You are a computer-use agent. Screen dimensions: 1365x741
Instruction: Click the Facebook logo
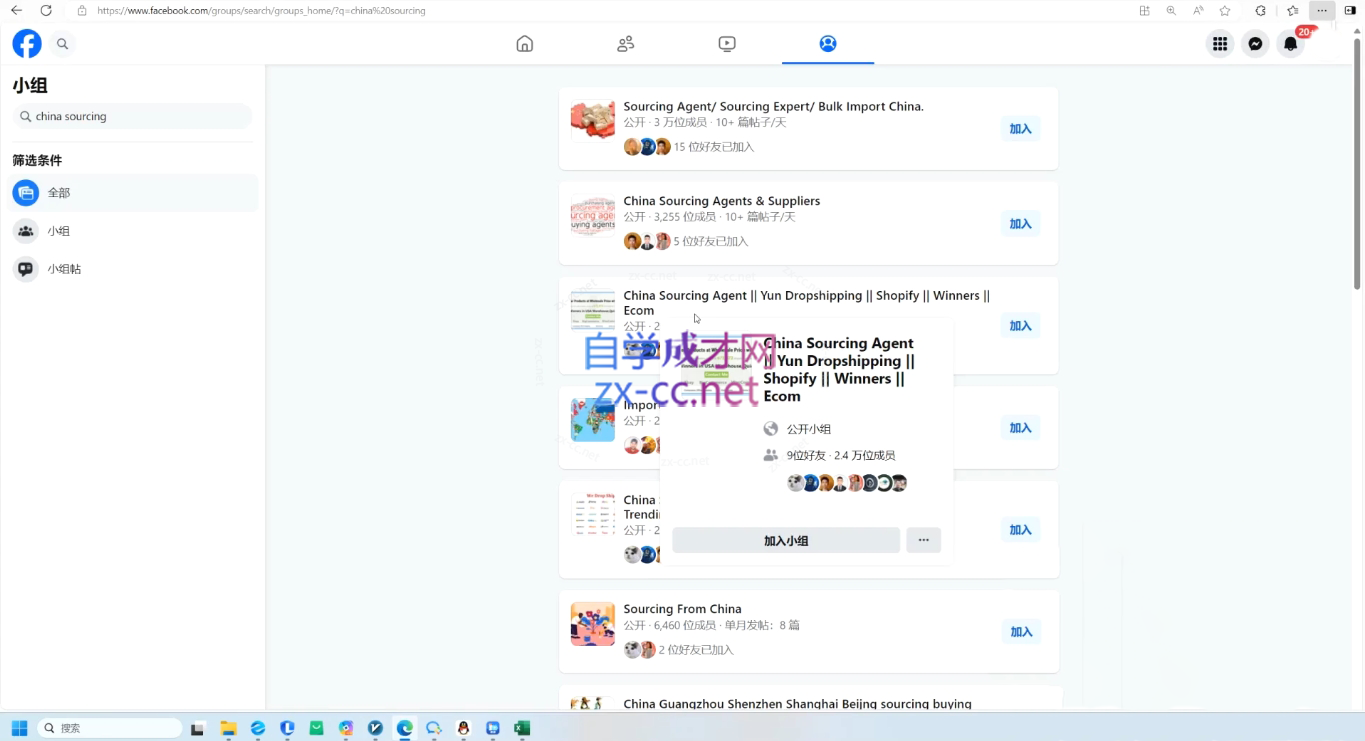click(27, 44)
